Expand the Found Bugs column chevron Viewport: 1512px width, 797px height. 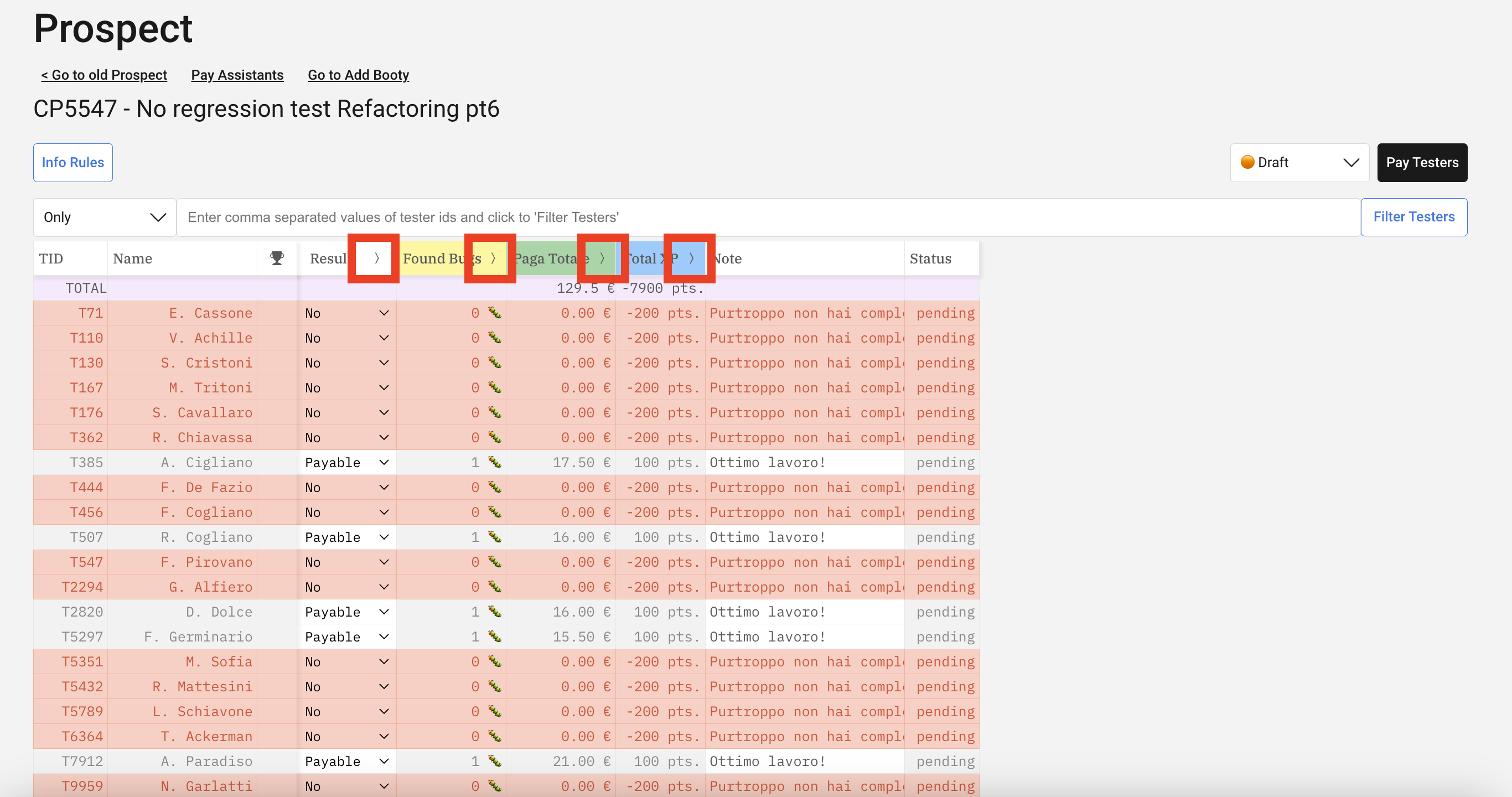point(493,258)
